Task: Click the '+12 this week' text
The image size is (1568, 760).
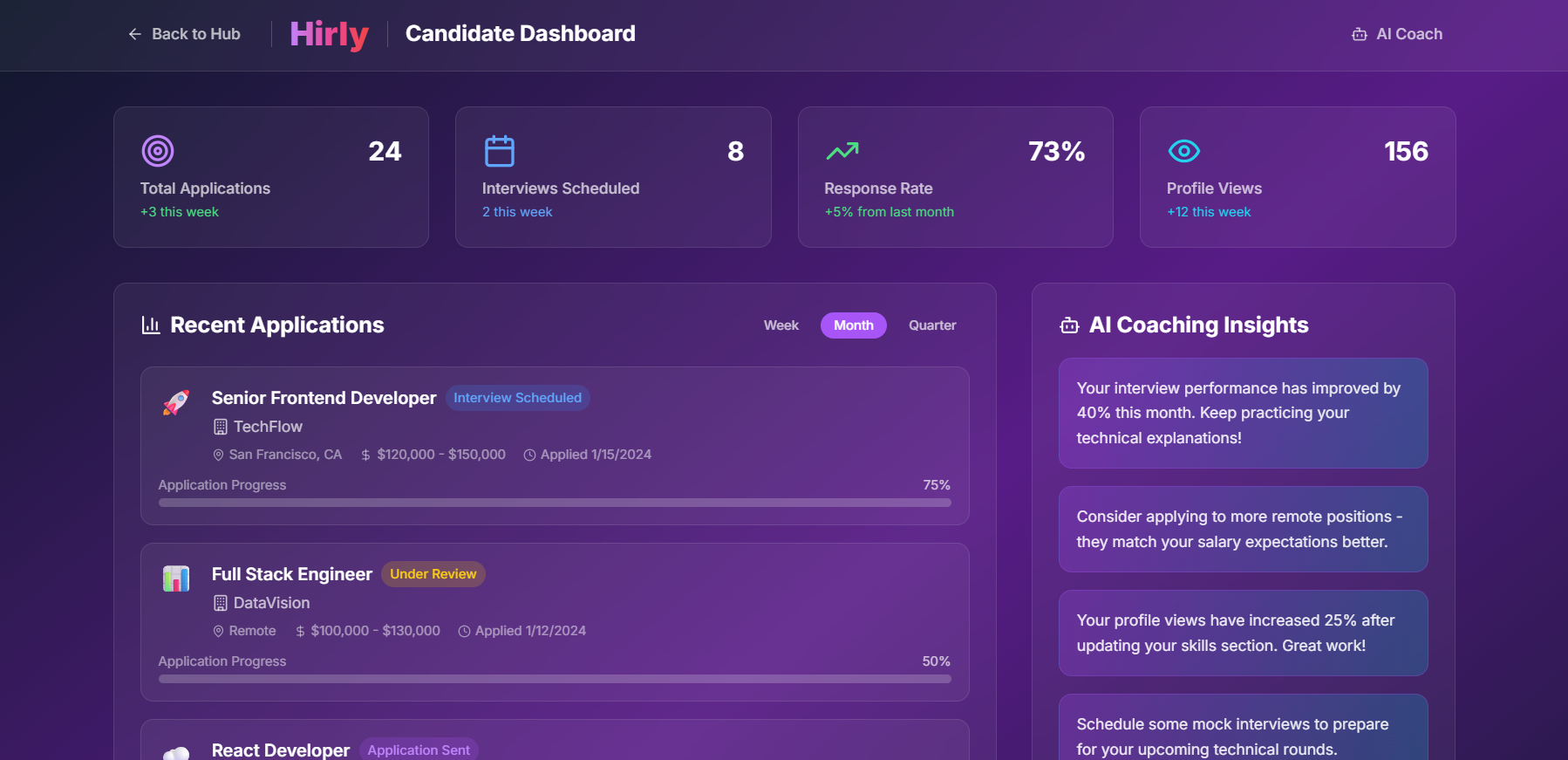Action: (x=1209, y=212)
